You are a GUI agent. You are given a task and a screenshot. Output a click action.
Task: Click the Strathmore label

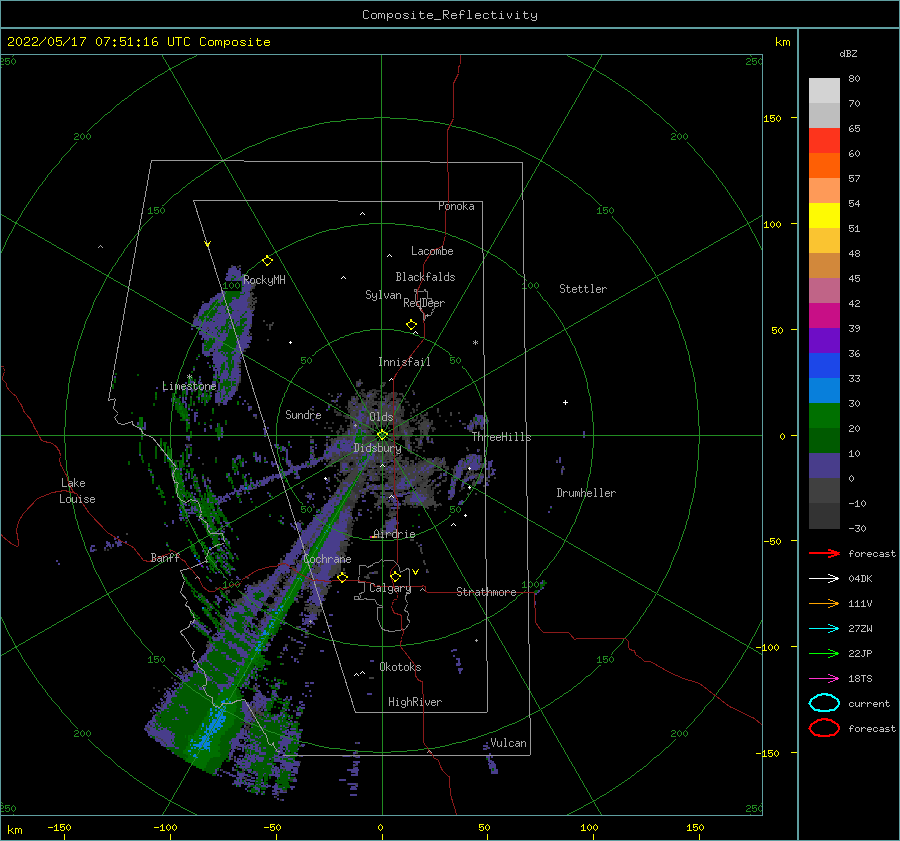486,592
